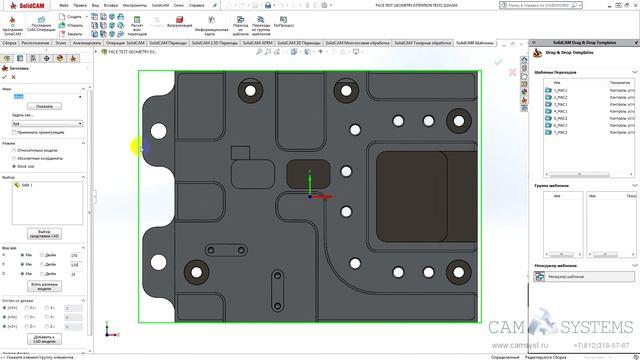The width and height of the screenshot is (640, 360).
Task: Click the faded green confirmation check in the viewport corner
Action: click(x=498, y=62)
